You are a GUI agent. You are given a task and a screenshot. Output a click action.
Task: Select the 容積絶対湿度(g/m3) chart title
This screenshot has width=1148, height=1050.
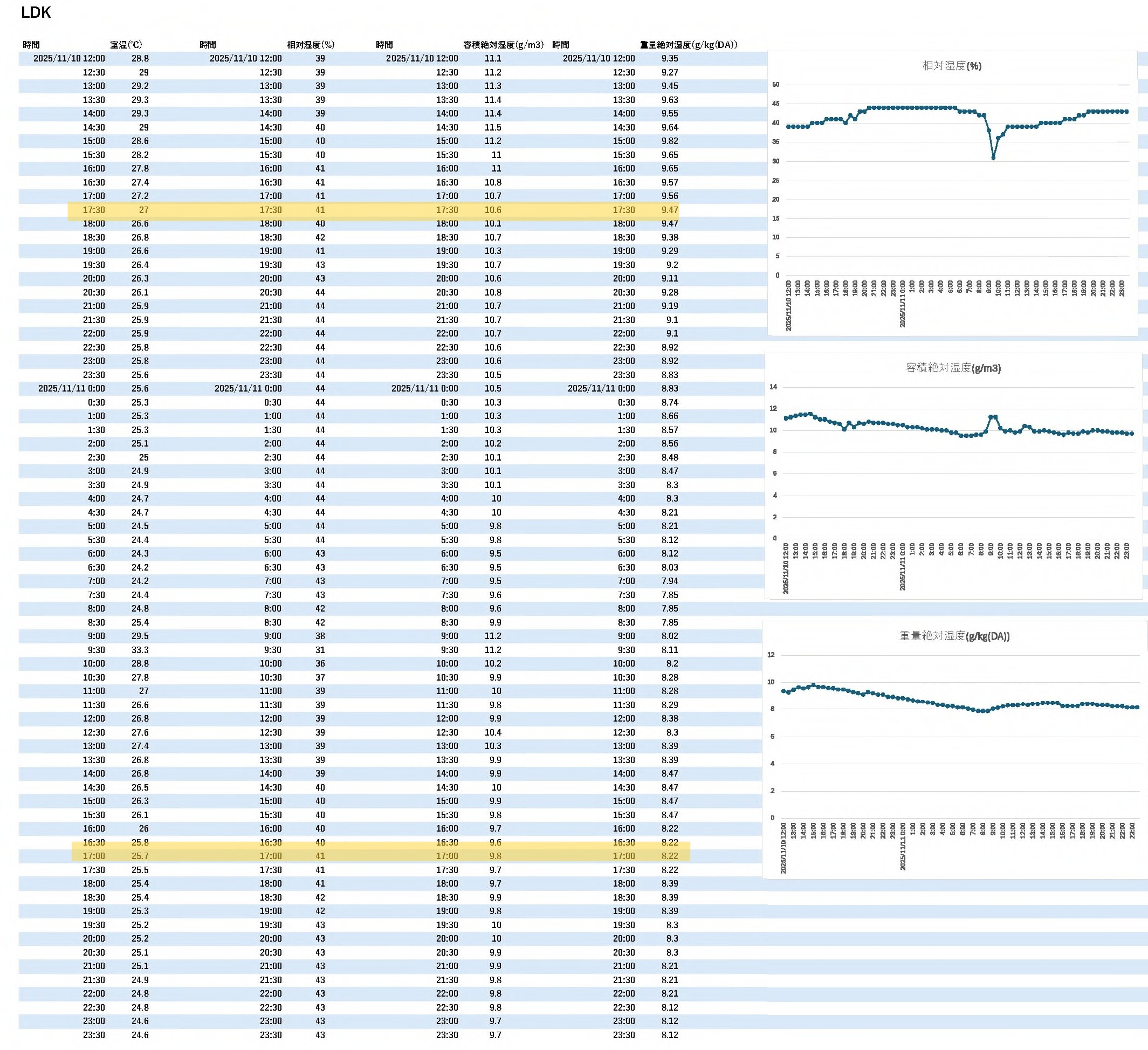(953, 368)
